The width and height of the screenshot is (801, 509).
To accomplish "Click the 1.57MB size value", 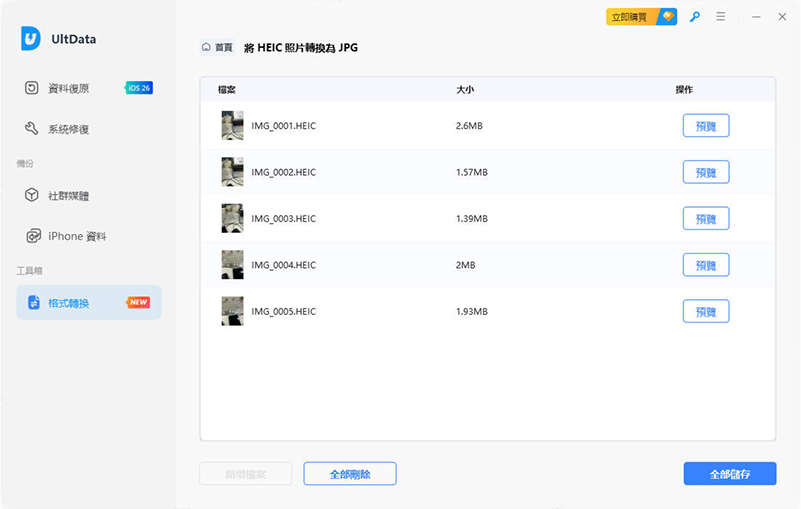I will pyautogui.click(x=472, y=172).
